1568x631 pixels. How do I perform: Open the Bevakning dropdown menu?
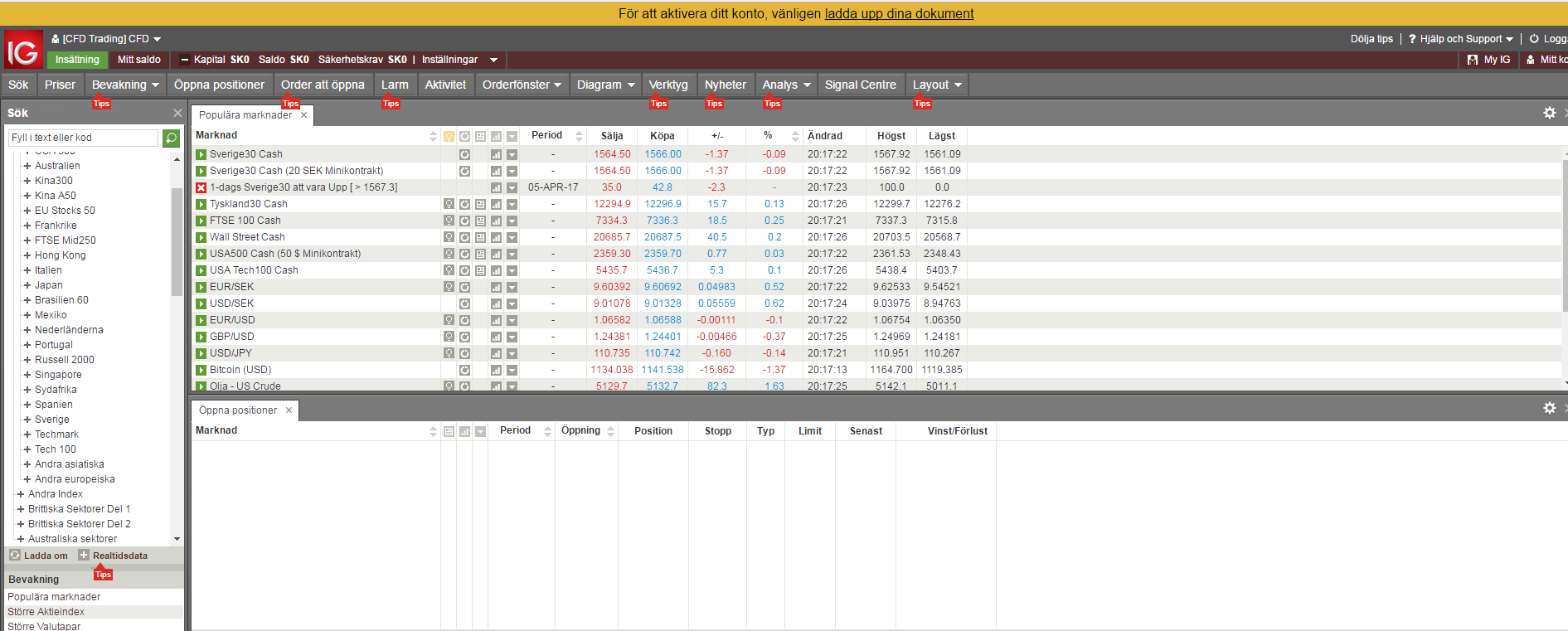125,85
